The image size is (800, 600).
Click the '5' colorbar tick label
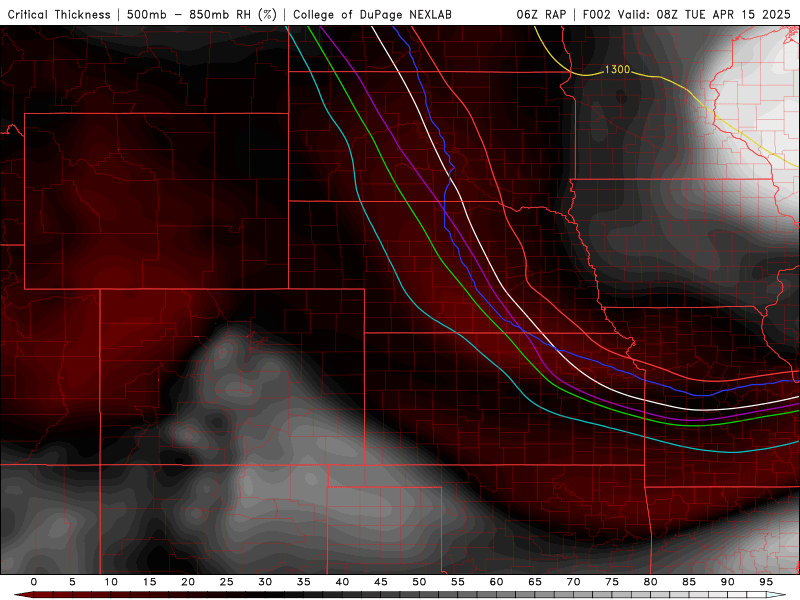tap(72, 582)
